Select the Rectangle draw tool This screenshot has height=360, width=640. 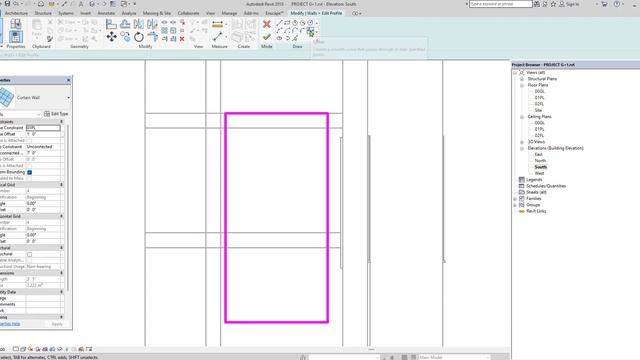[x=287, y=23]
